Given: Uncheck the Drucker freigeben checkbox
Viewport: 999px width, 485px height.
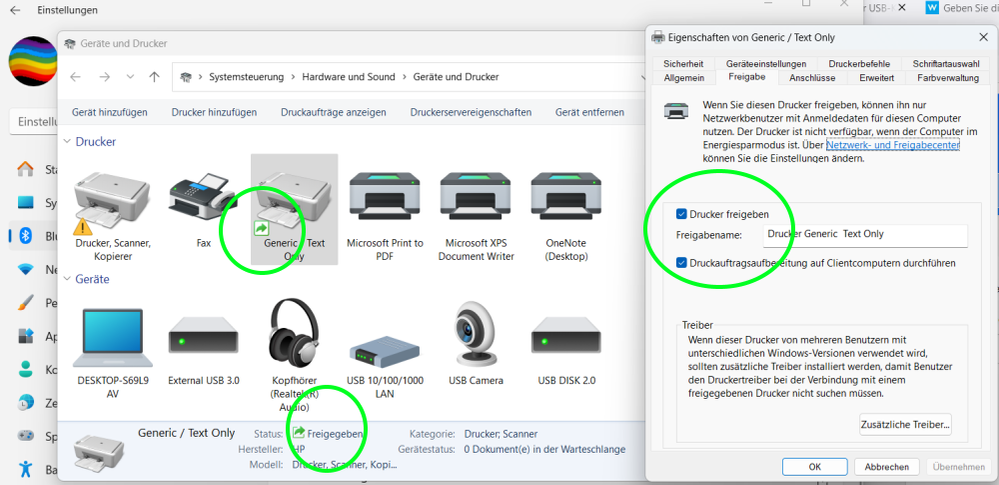Looking at the screenshot, I should [681, 214].
